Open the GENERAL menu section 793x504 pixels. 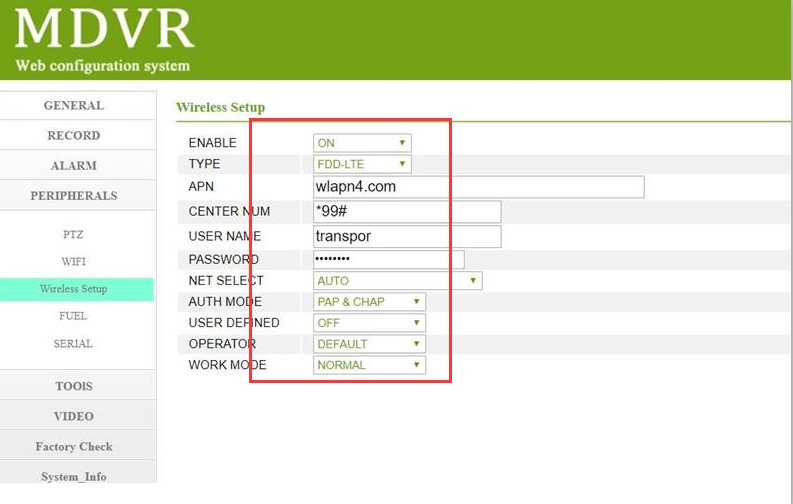(x=77, y=105)
